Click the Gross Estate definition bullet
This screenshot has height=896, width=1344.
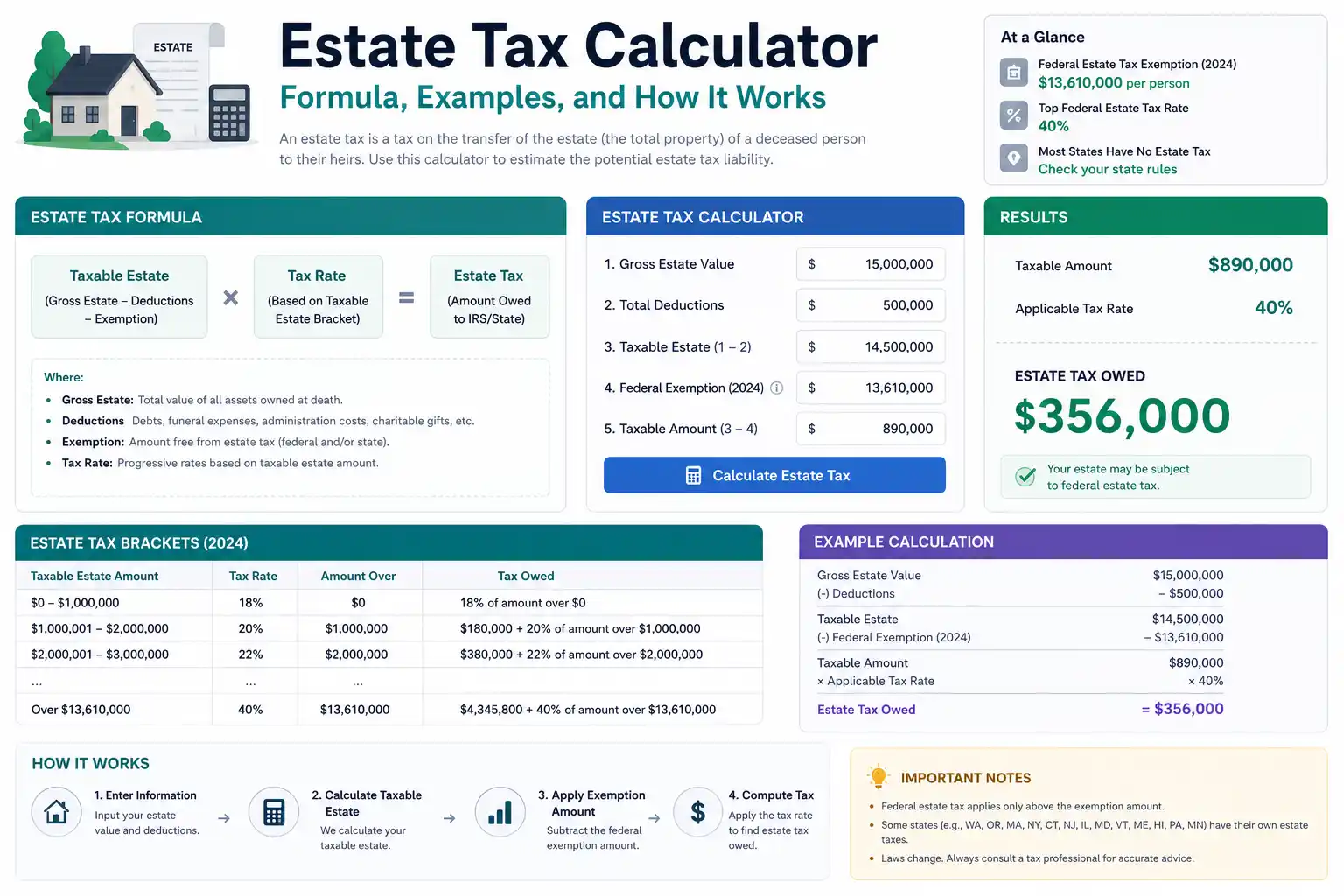coord(202,400)
